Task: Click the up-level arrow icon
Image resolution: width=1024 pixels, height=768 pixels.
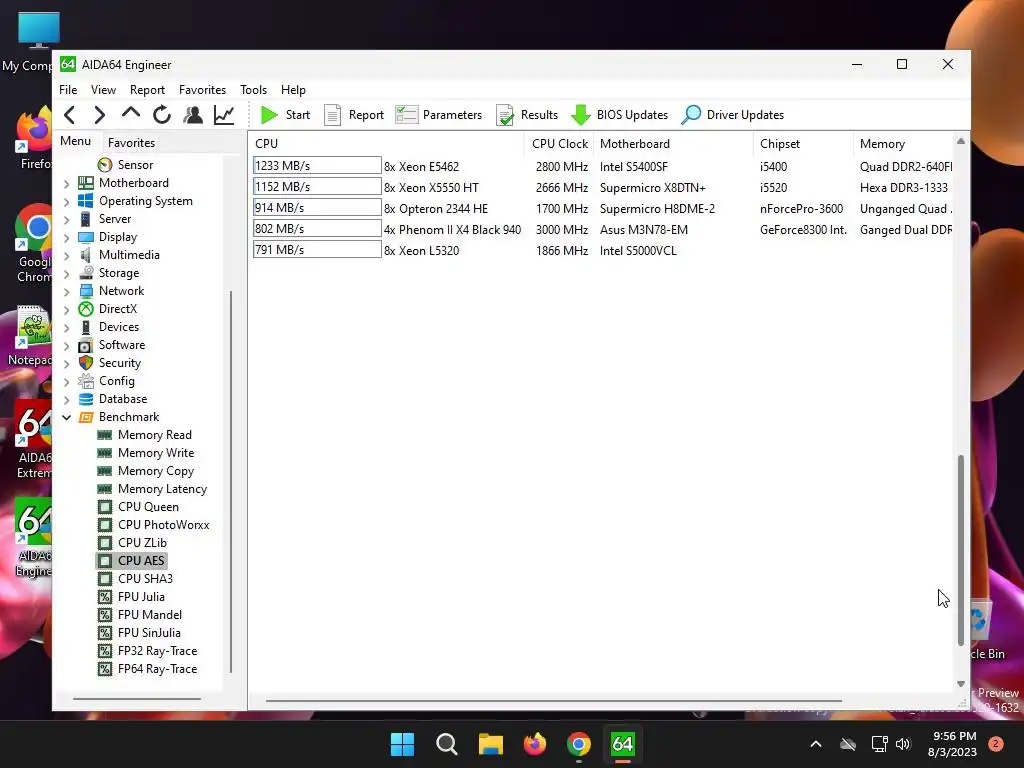Action: click(131, 114)
